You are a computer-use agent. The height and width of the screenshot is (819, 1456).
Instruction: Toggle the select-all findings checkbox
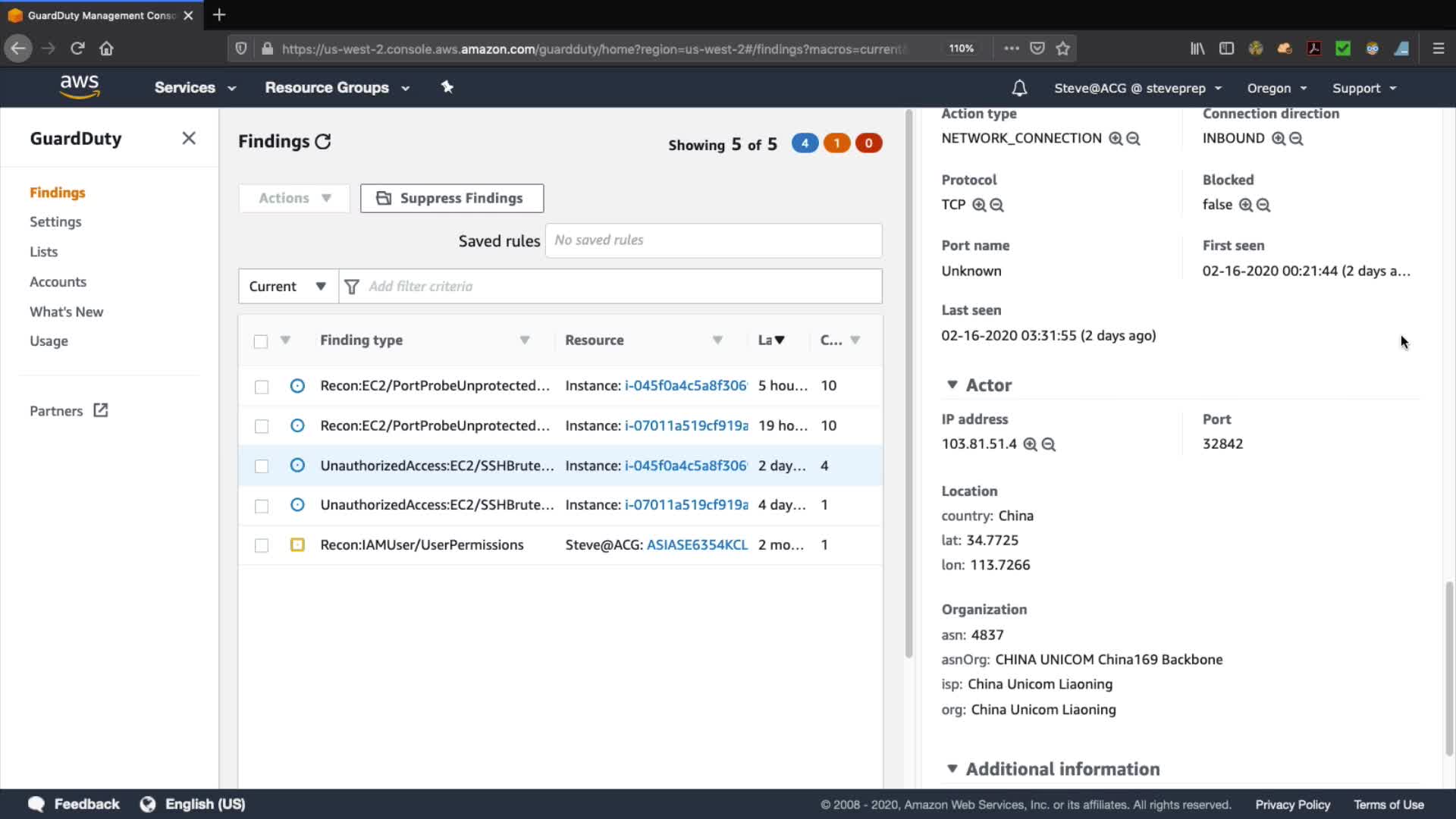coord(261,341)
